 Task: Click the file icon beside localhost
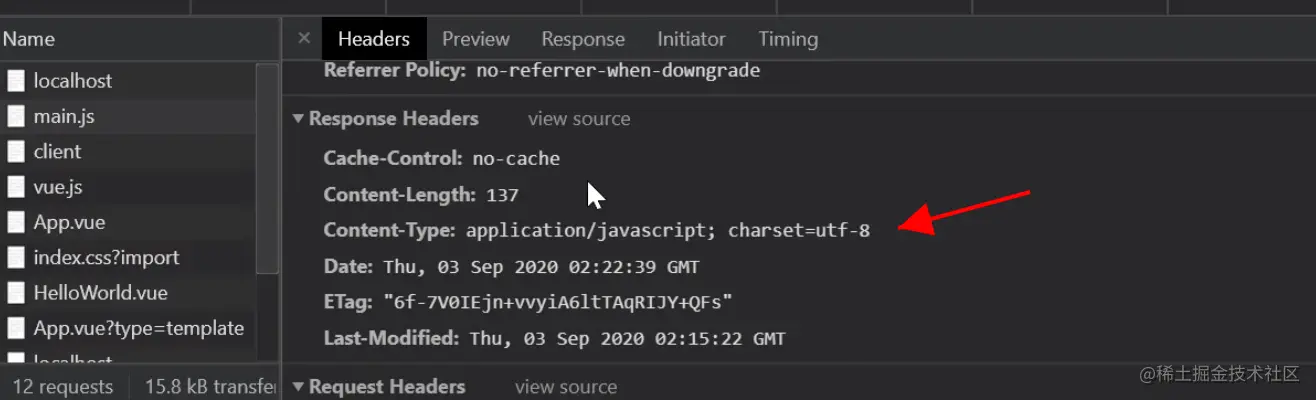pos(15,81)
